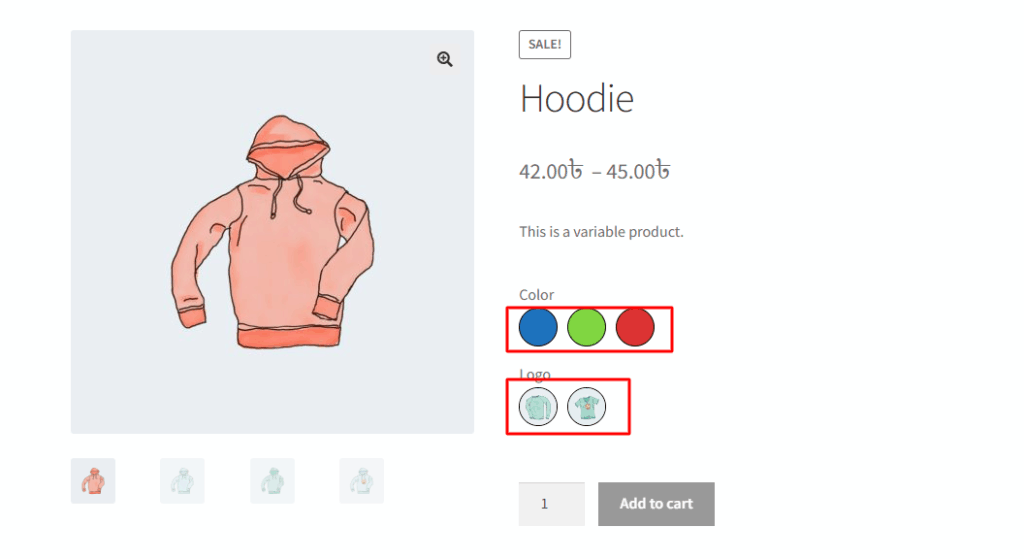Select the long-sleeve shirt Logo swatch

(x=538, y=406)
